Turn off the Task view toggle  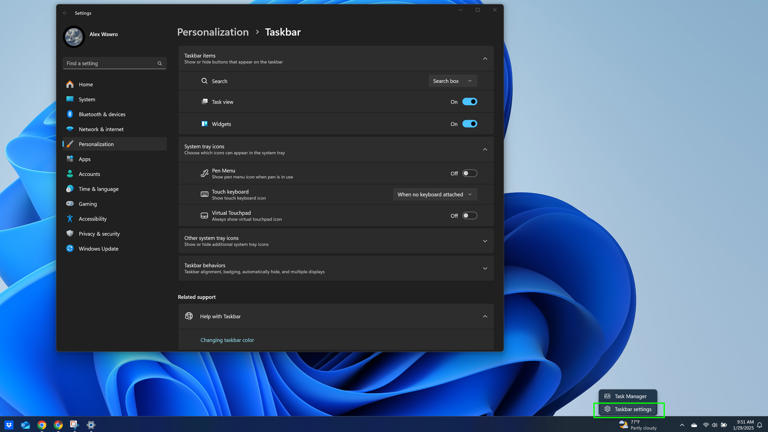(x=469, y=102)
